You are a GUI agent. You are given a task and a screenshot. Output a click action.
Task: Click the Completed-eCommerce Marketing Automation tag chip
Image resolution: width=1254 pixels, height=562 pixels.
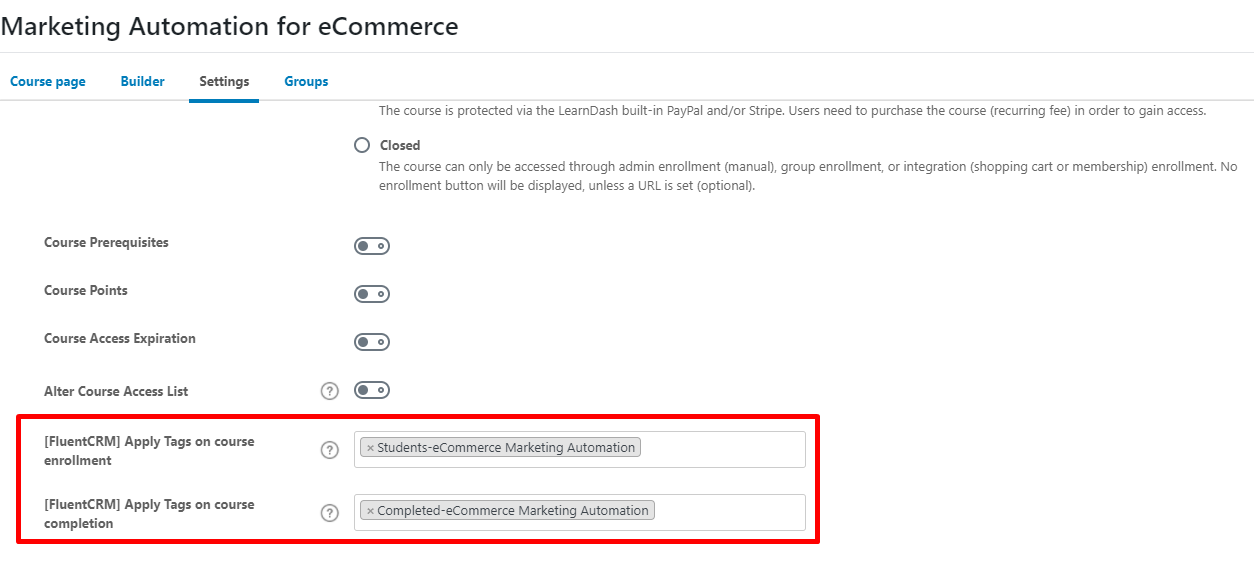pos(513,511)
